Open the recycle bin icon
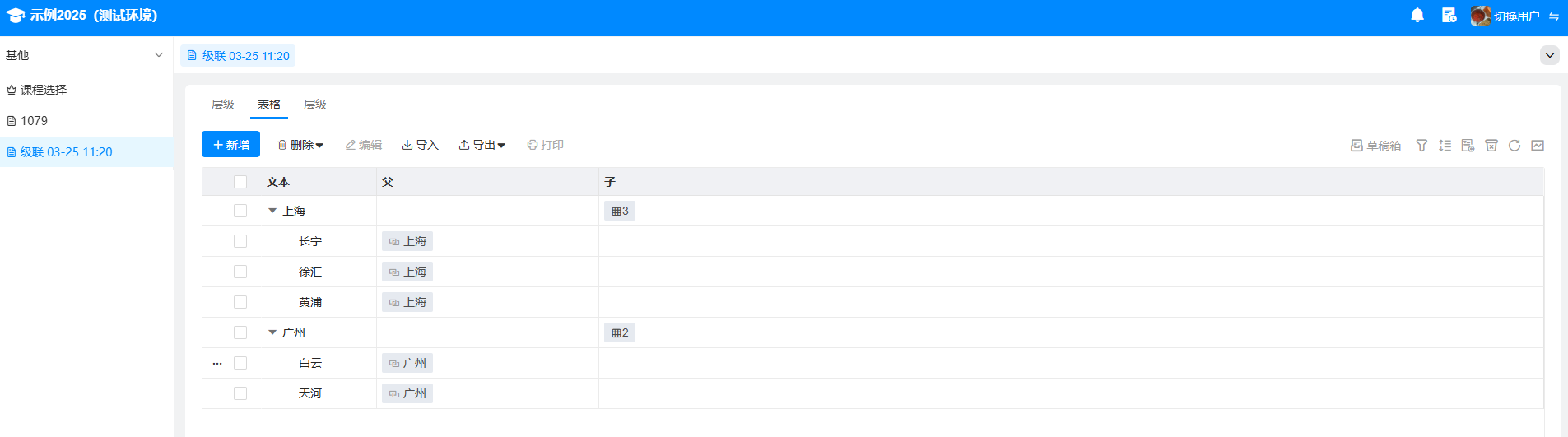1568x437 pixels. [1491, 146]
